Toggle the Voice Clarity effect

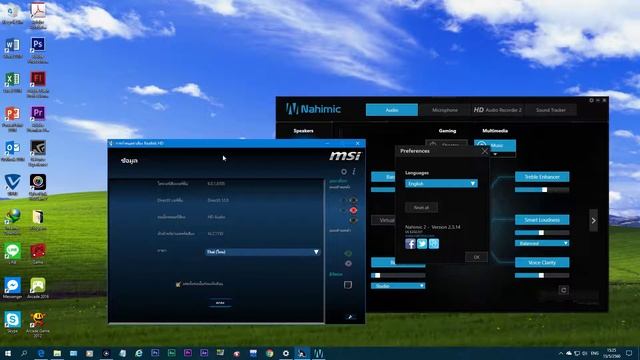click(542, 262)
